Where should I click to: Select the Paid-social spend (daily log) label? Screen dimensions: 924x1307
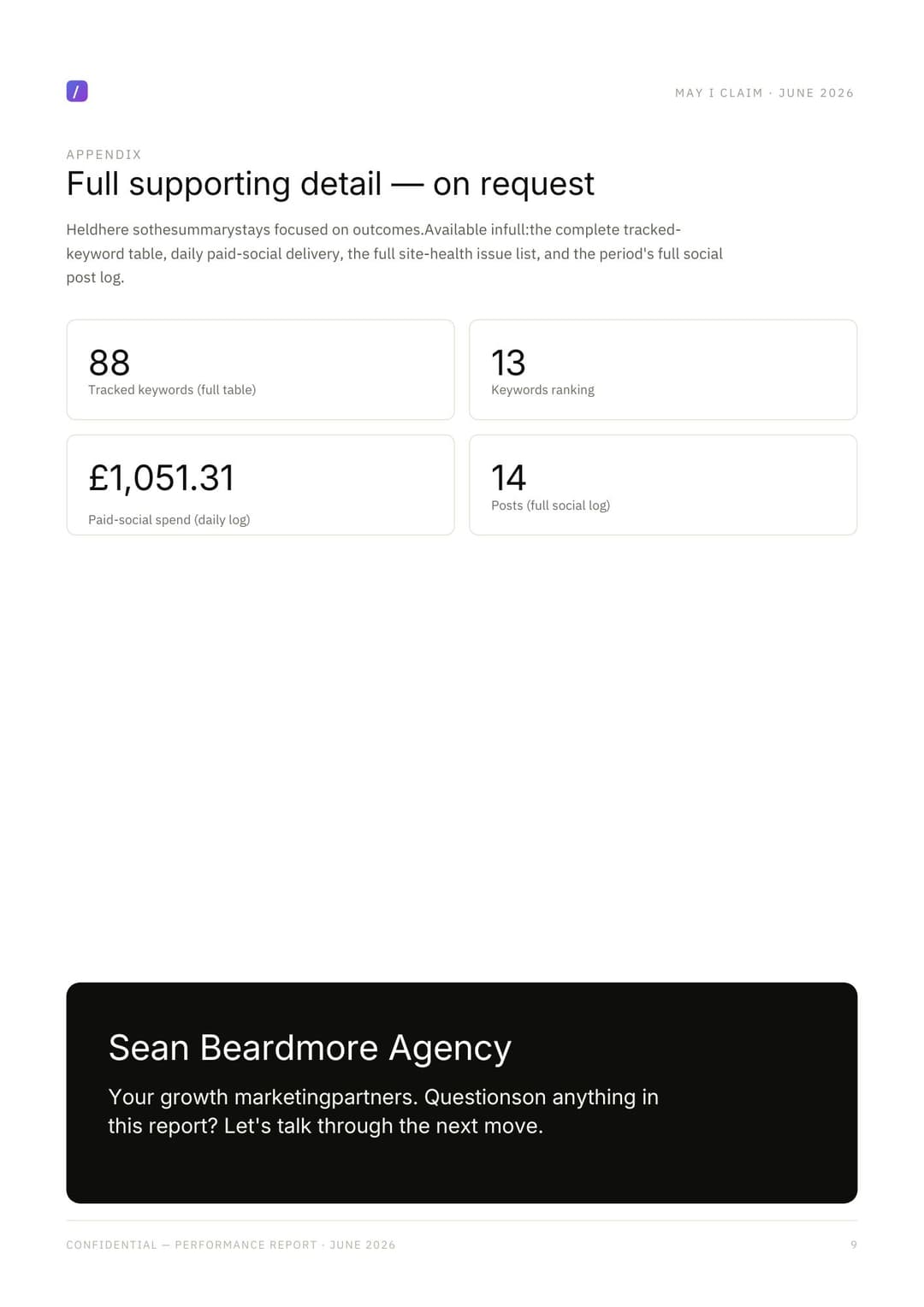click(x=169, y=520)
